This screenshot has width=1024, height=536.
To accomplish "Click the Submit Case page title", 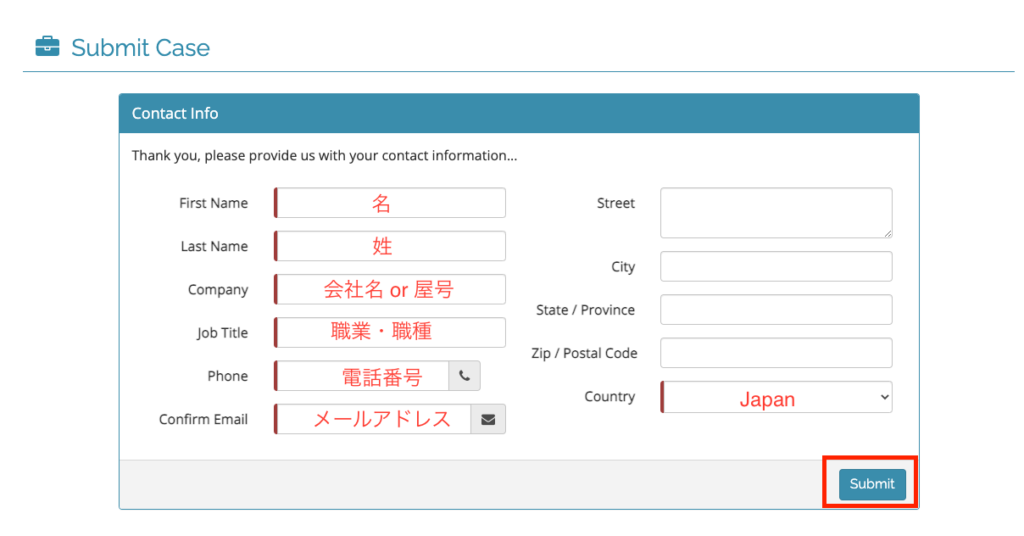I will click(x=140, y=48).
